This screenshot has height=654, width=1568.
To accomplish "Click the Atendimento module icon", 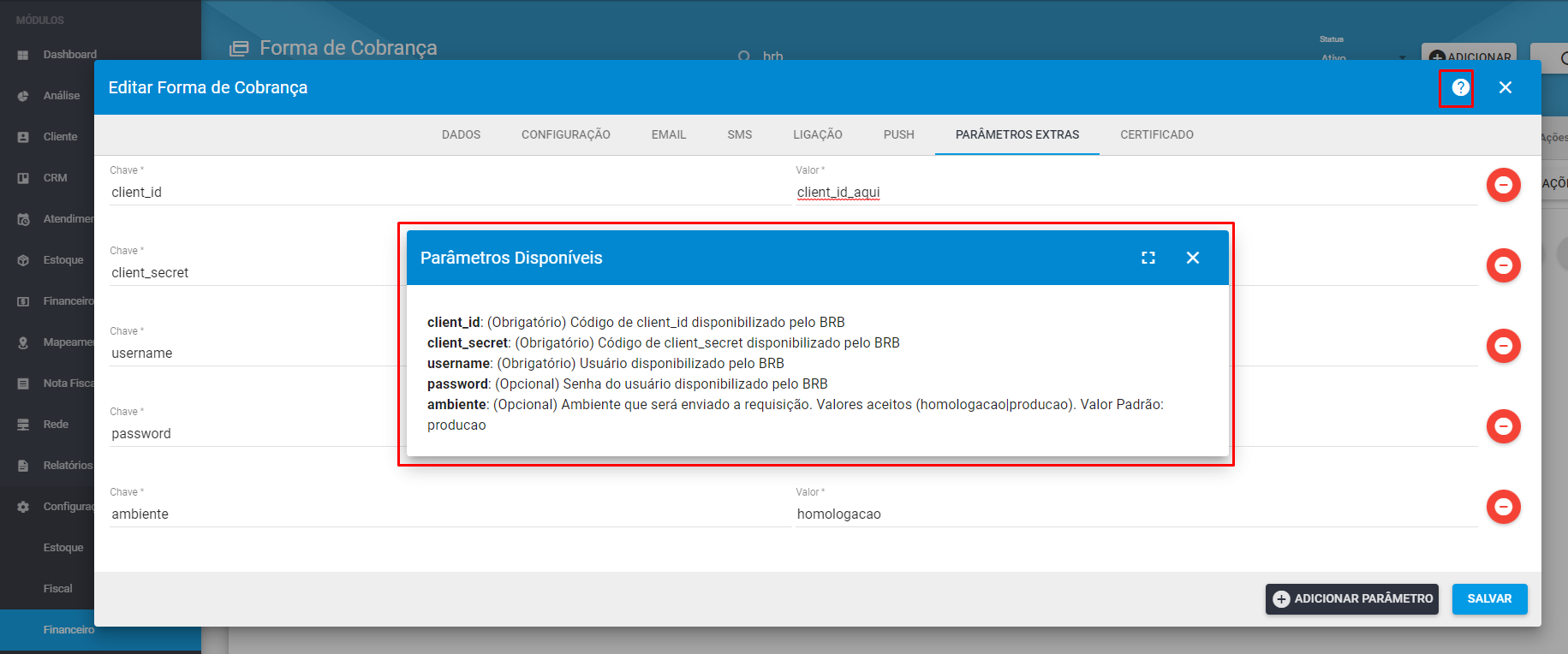I will 23,219.
